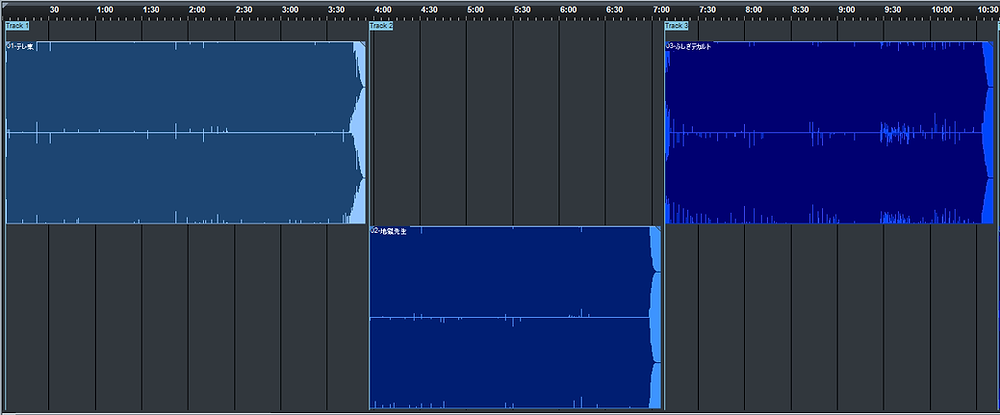
Task: Click the 5:30 mark on the ruler
Action: [x=522, y=10]
